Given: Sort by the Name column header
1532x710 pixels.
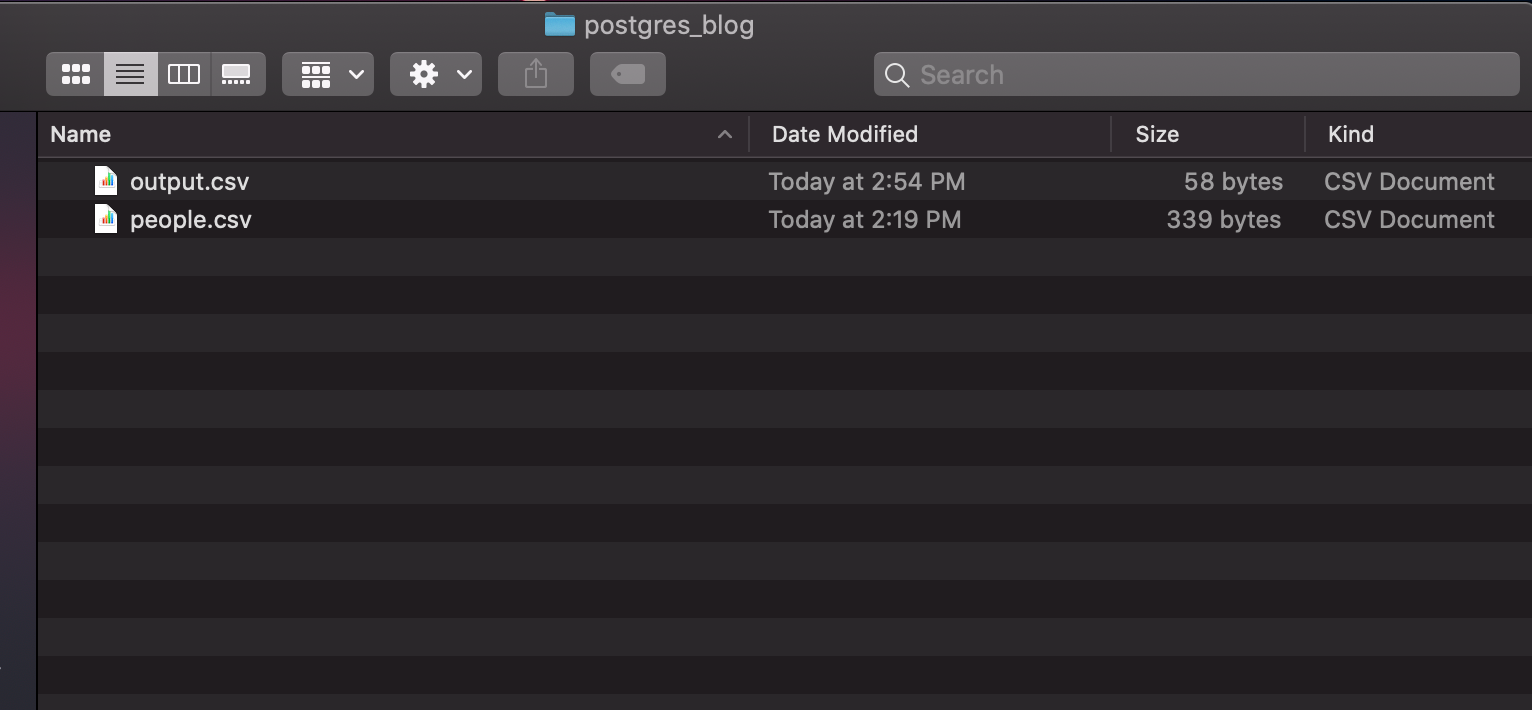Looking at the screenshot, I should (x=81, y=134).
